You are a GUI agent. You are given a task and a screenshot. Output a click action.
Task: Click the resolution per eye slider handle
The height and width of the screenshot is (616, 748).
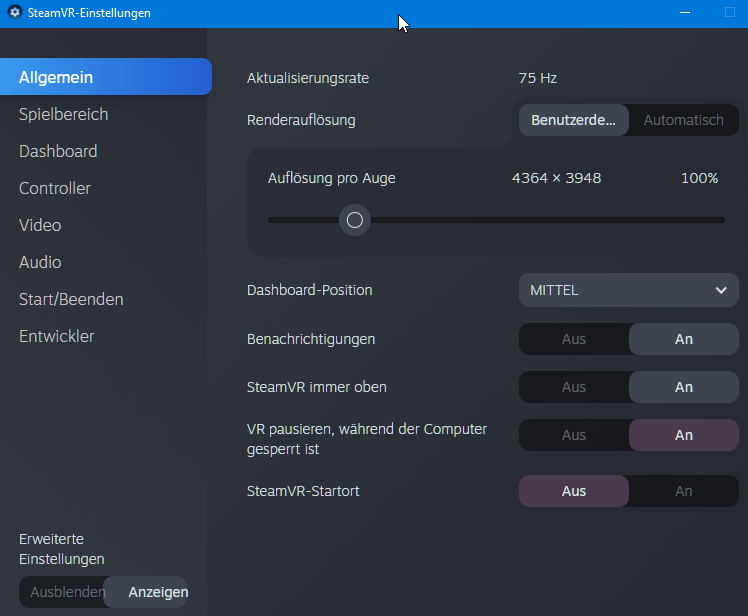pyautogui.click(x=354, y=220)
